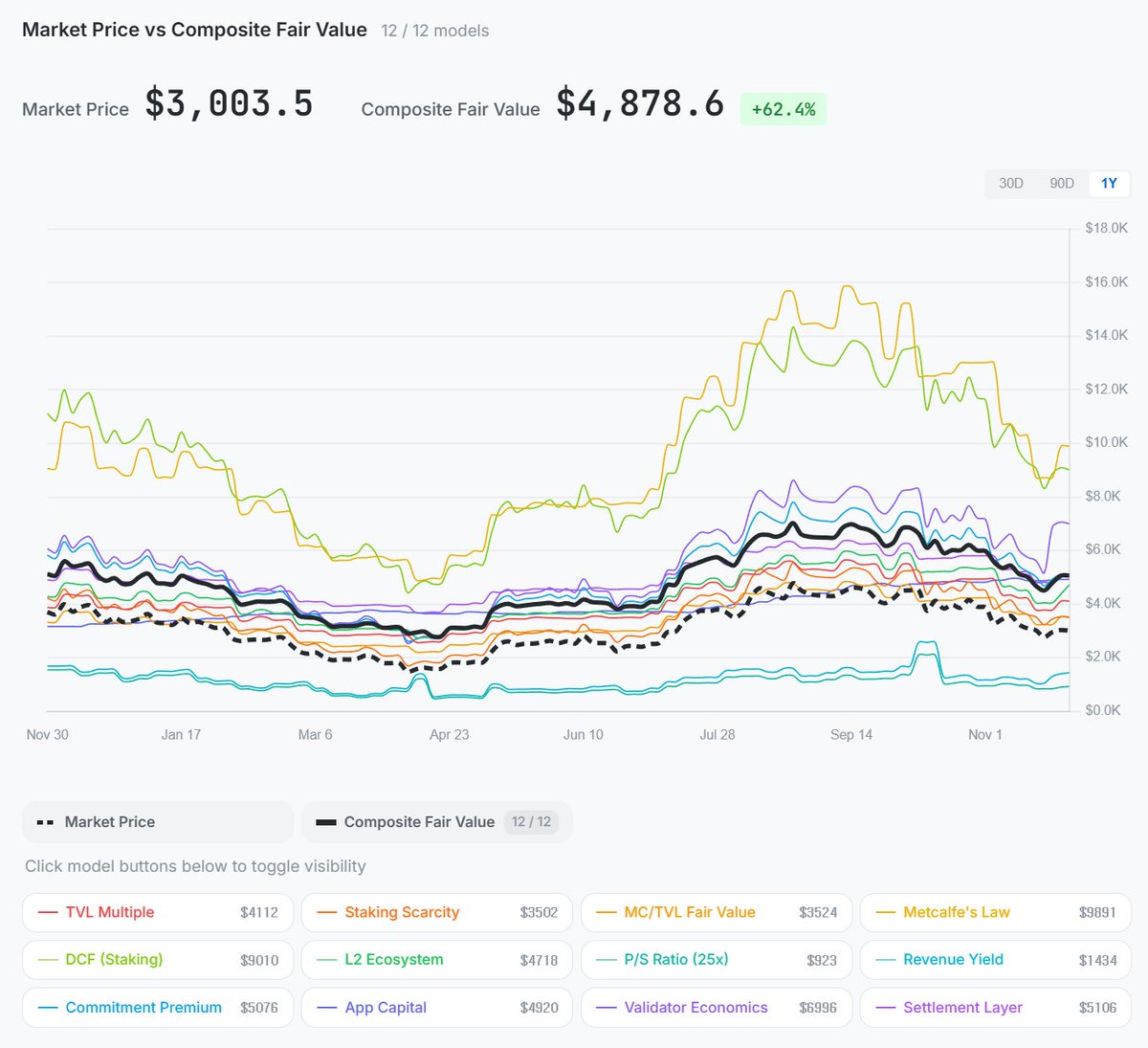The width and height of the screenshot is (1148, 1048).
Task: Hide the Metcalfe's Law line
Action: pyautogui.click(x=995, y=912)
